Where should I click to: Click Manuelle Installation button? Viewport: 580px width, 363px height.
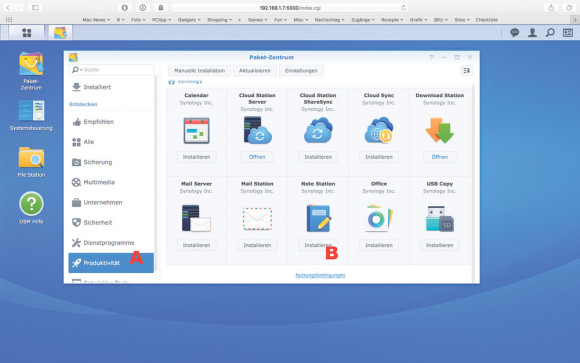click(199, 71)
